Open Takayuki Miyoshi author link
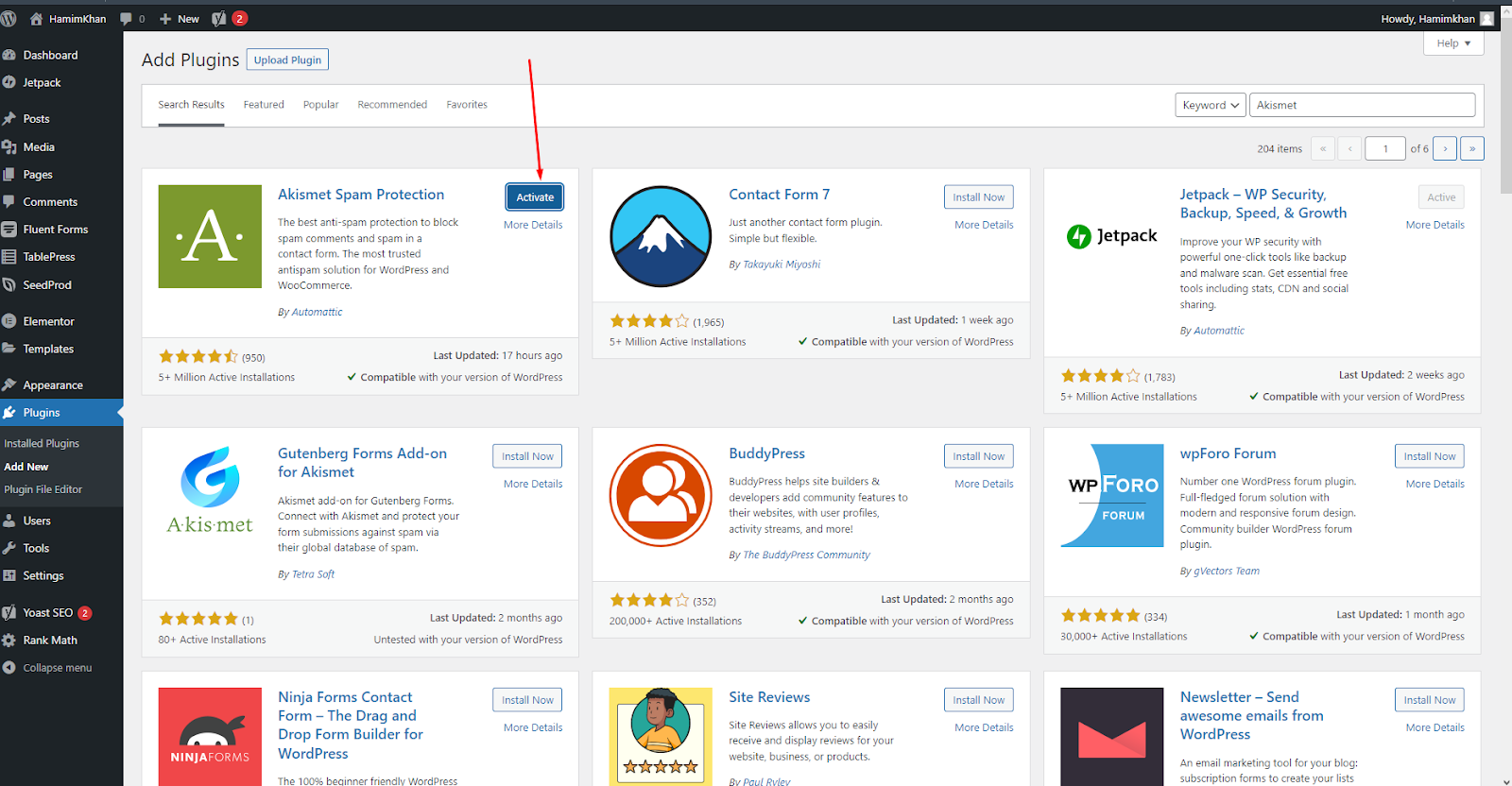Image resolution: width=1512 pixels, height=786 pixels. pyautogui.click(x=782, y=265)
